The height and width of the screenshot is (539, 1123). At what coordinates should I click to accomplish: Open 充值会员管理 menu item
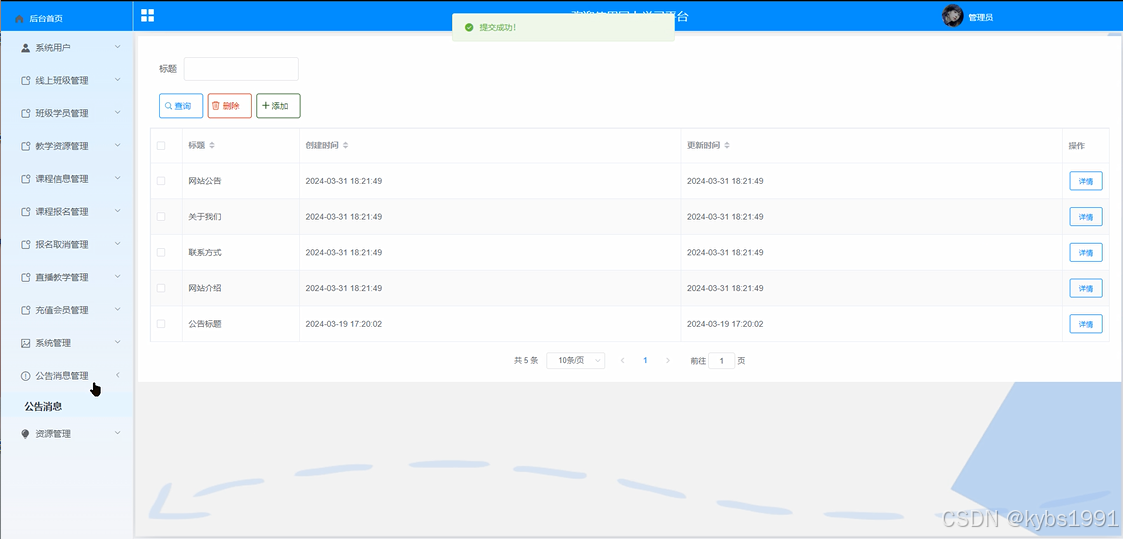(67, 311)
